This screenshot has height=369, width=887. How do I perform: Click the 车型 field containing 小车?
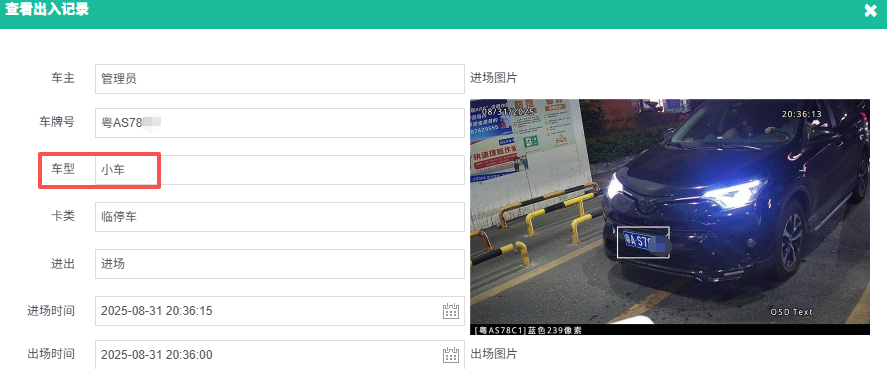[x=280, y=170]
